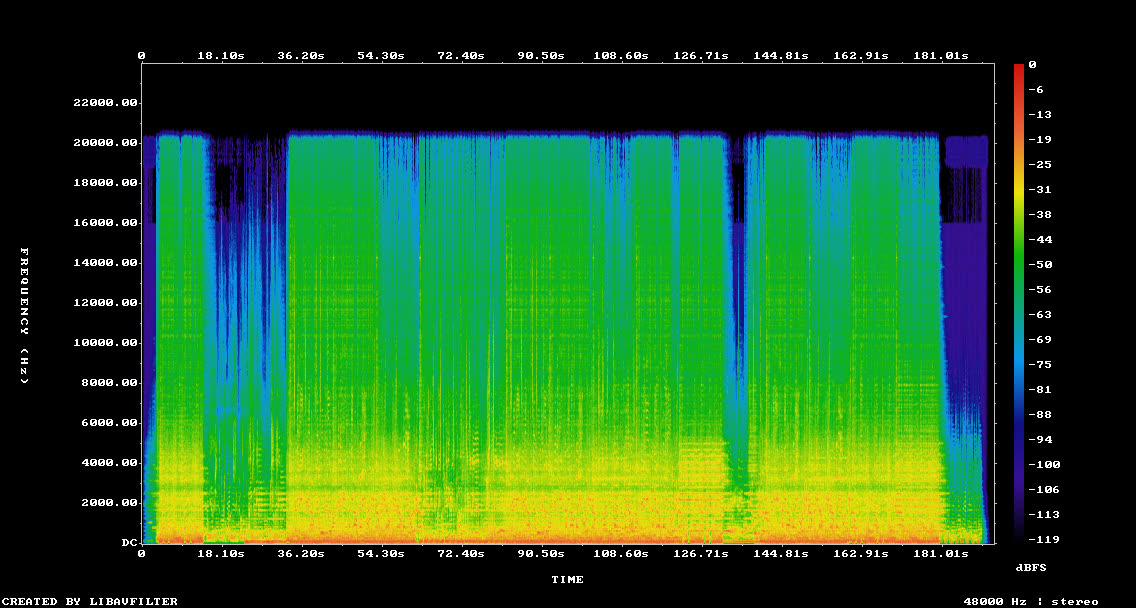Click the FREQUENCY (Hz) vertical axis title
The width and height of the screenshot is (1136, 608).
pos(24,316)
